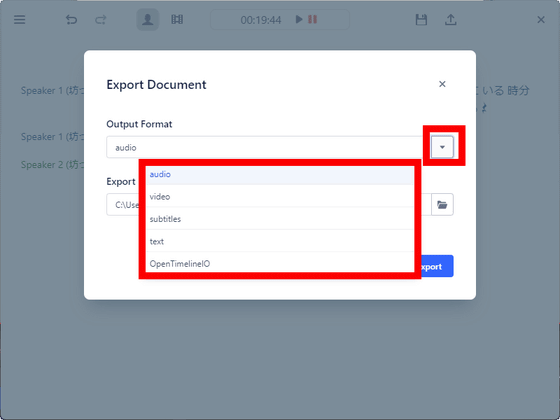Pause playback with the pause icon
This screenshot has height=420, width=560.
click(312, 19)
